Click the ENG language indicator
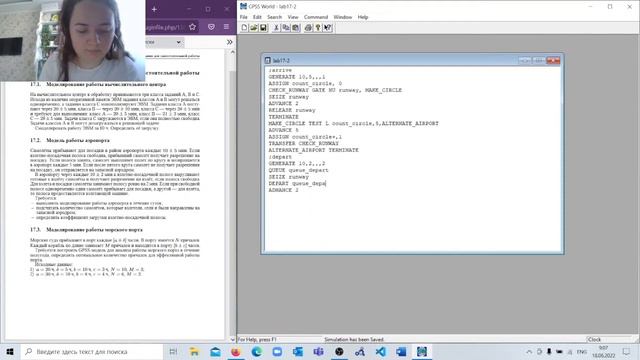640x360 pixels. coord(582,351)
